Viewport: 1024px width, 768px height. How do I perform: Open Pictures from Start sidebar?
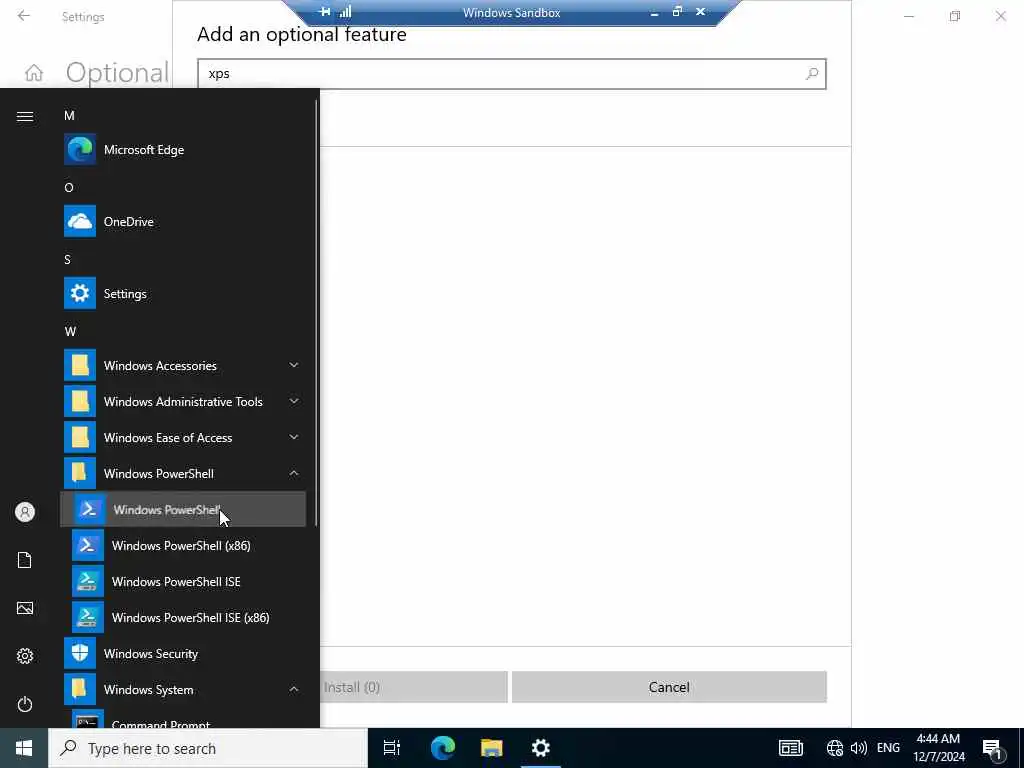25,608
